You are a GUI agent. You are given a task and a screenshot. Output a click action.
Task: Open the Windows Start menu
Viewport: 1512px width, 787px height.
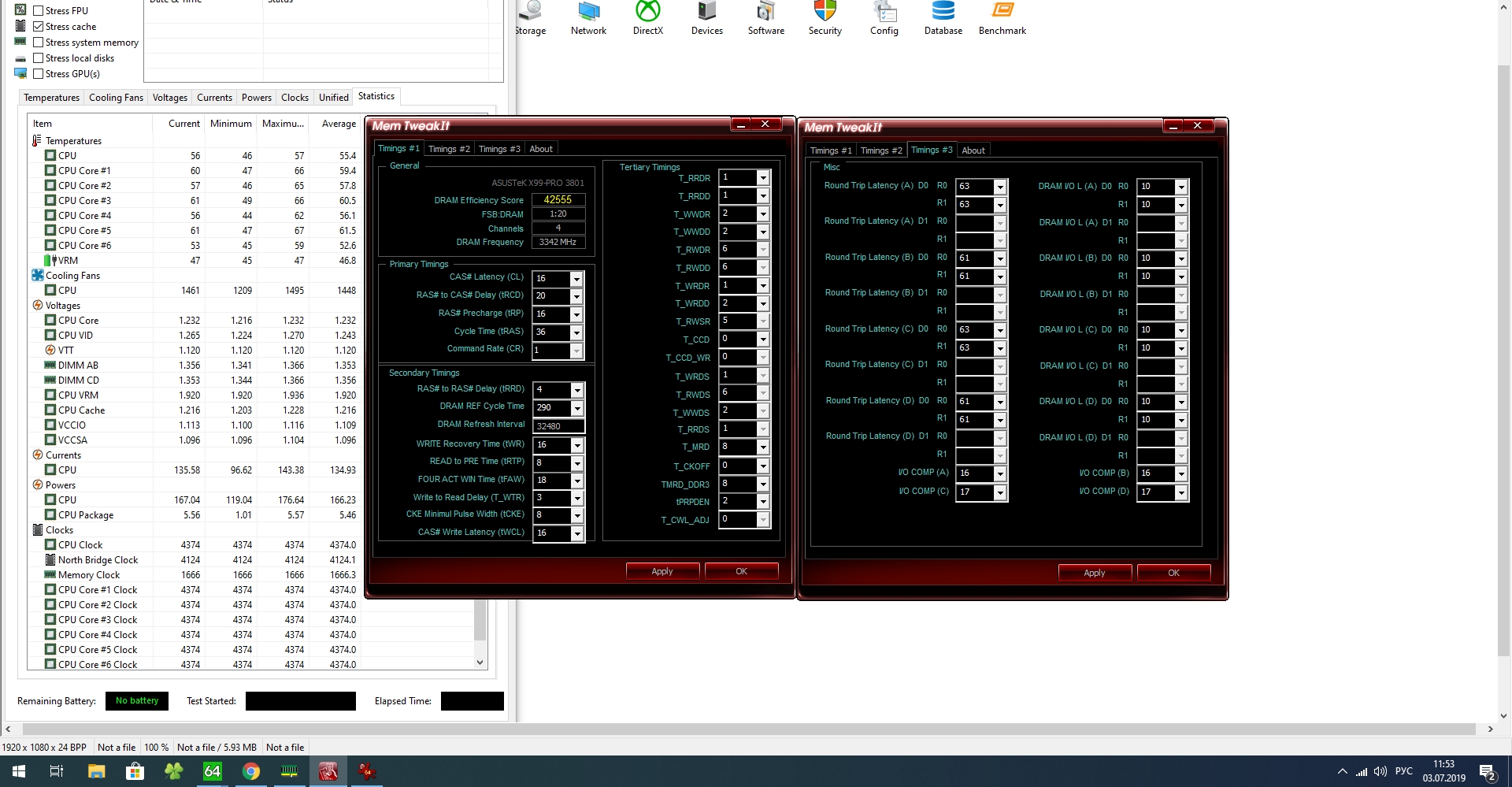18,771
